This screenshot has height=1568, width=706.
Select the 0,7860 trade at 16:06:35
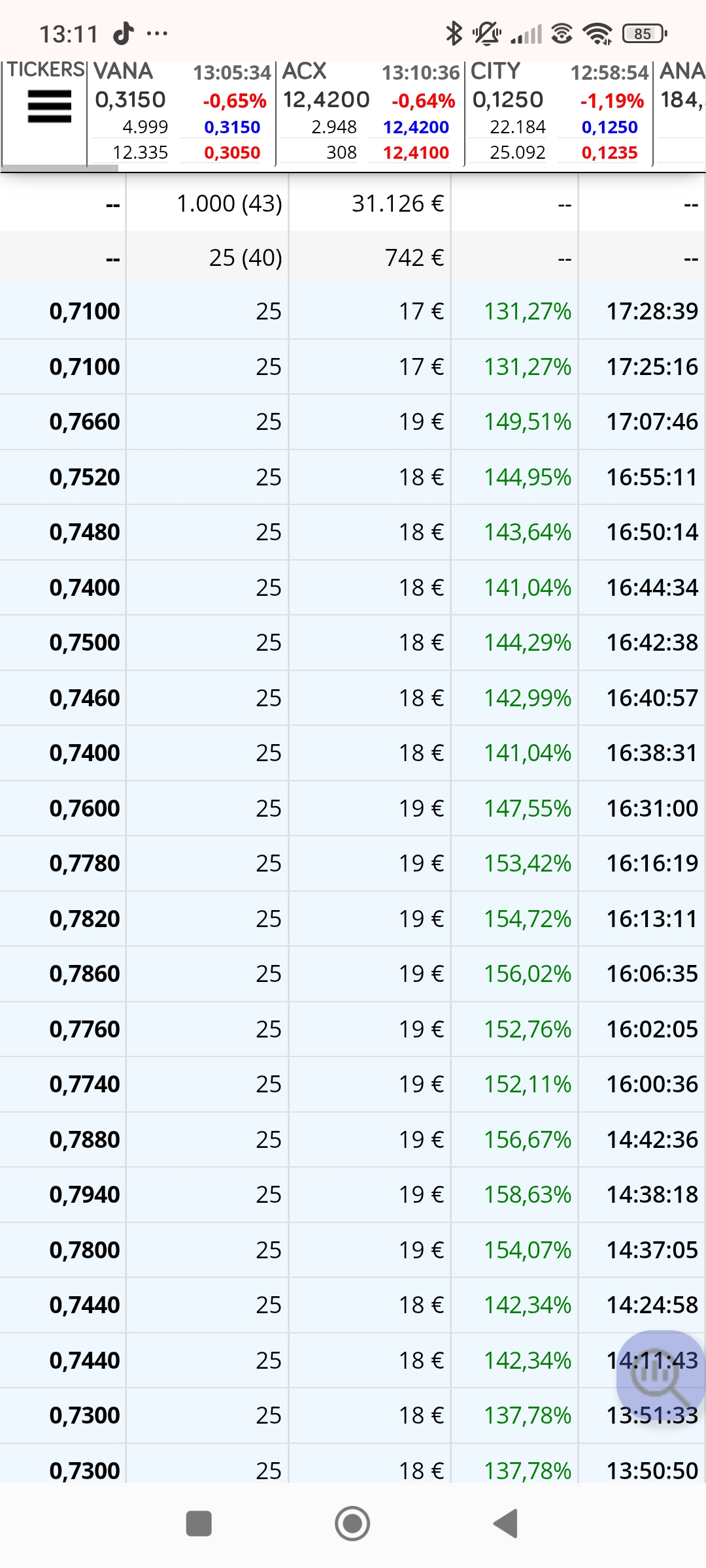(x=353, y=973)
